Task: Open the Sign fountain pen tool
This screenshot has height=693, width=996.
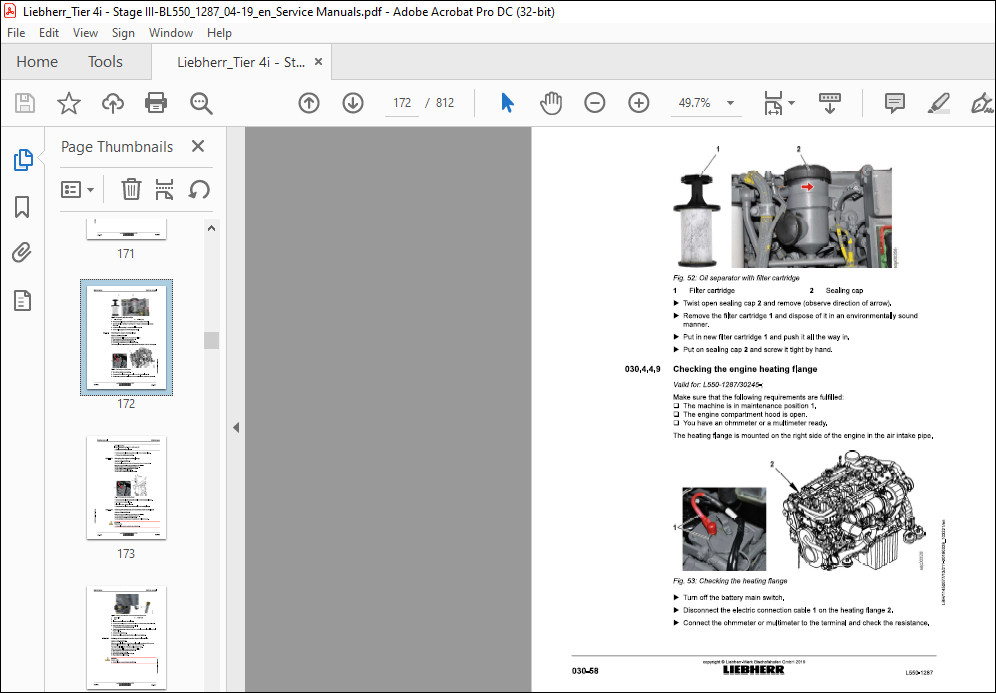Action: [982, 103]
